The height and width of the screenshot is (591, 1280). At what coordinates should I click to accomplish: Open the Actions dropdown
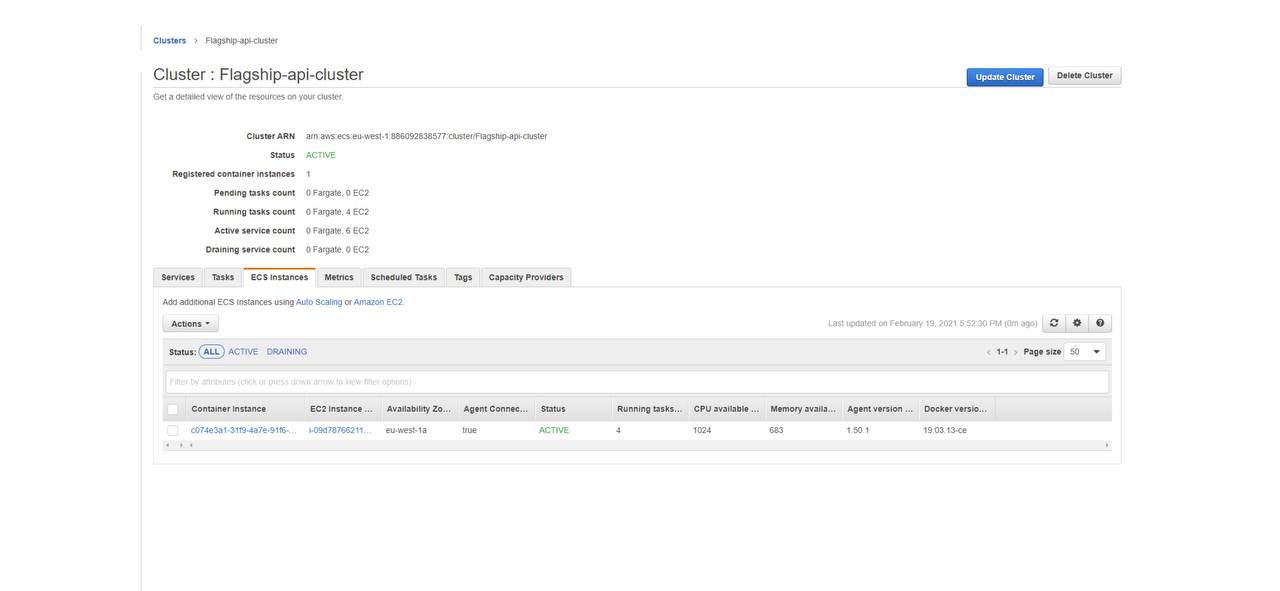tap(190, 324)
